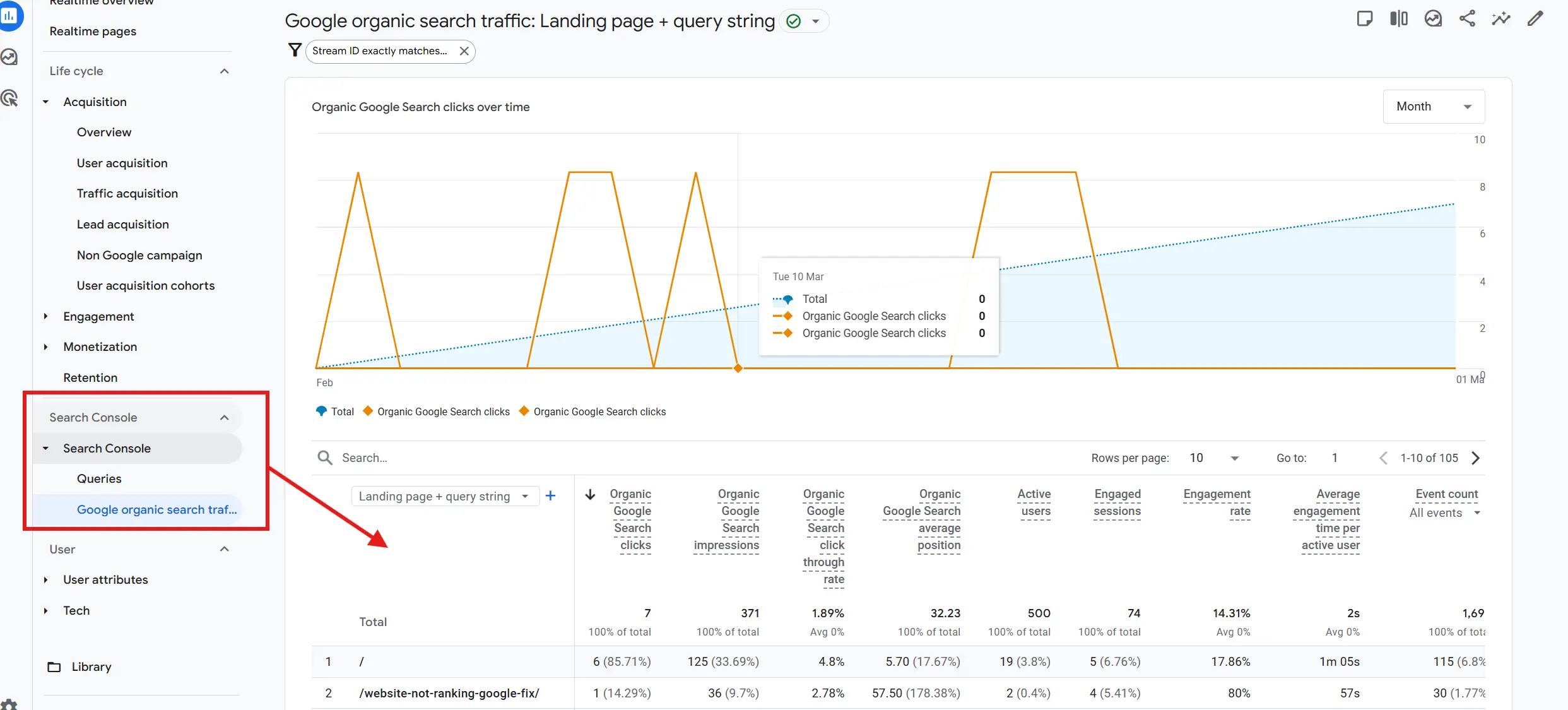
Task: Open the annotations note icon
Action: click(1365, 19)
